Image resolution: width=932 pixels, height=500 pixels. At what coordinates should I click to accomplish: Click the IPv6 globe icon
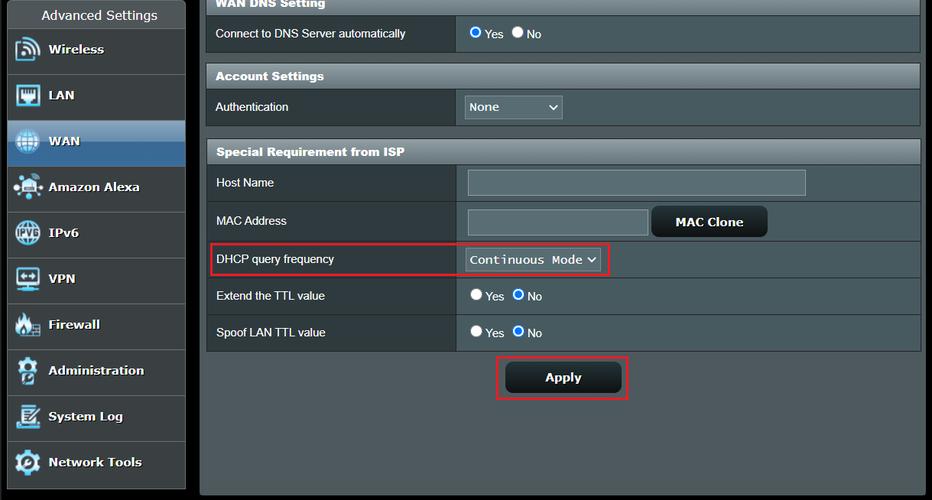pos(28,234)
